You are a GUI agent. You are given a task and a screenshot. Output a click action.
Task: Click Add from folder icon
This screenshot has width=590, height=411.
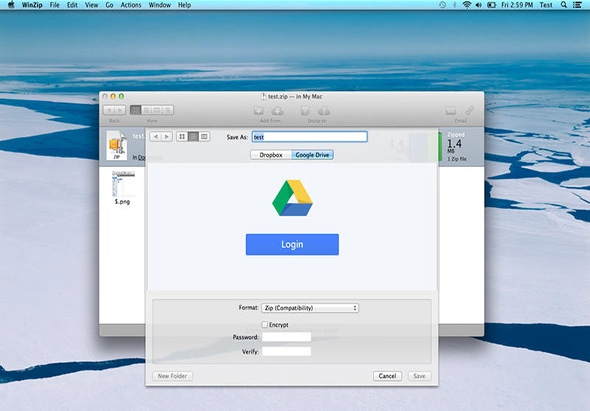(x=259, y=110)
